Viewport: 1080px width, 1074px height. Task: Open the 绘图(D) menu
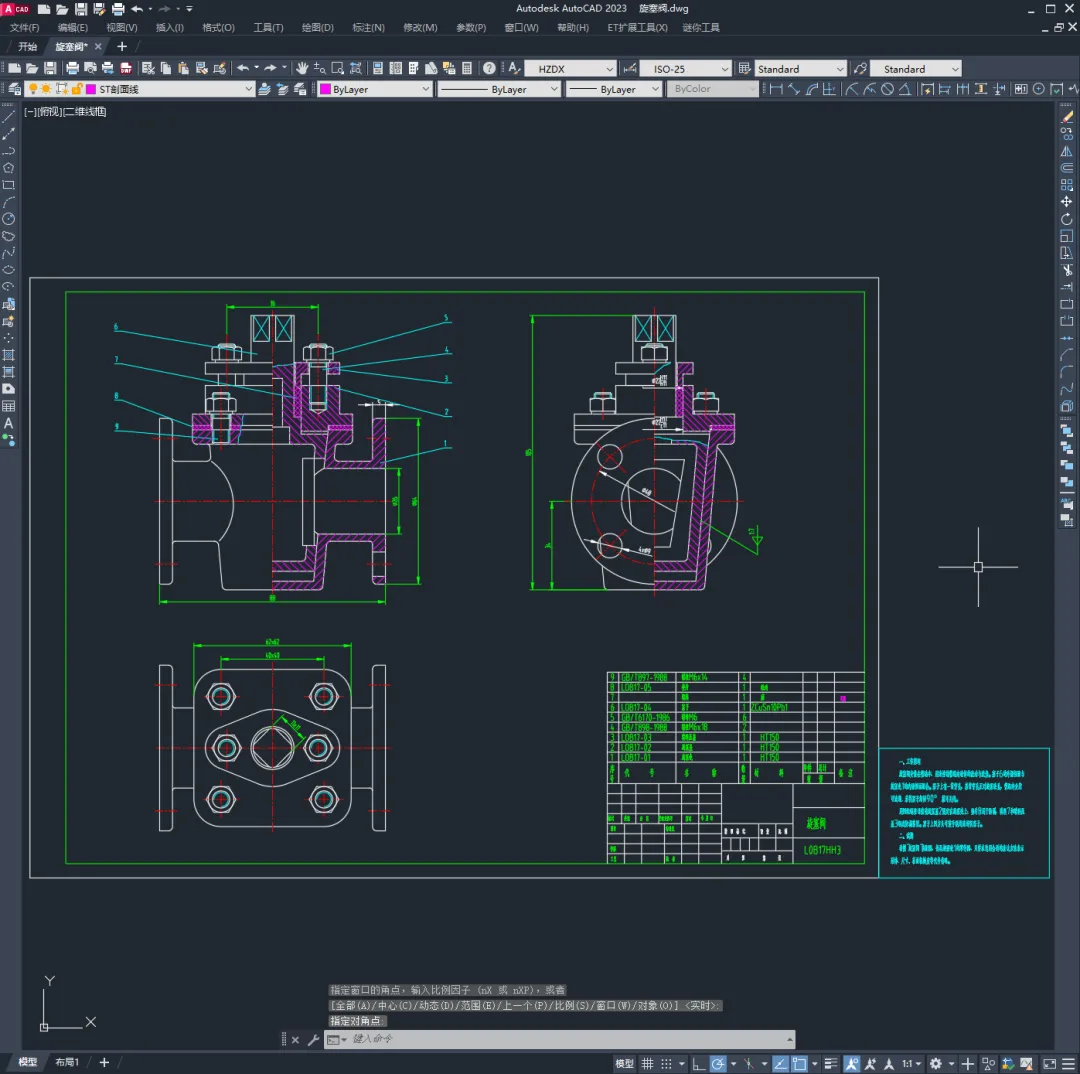coord(318,28)
